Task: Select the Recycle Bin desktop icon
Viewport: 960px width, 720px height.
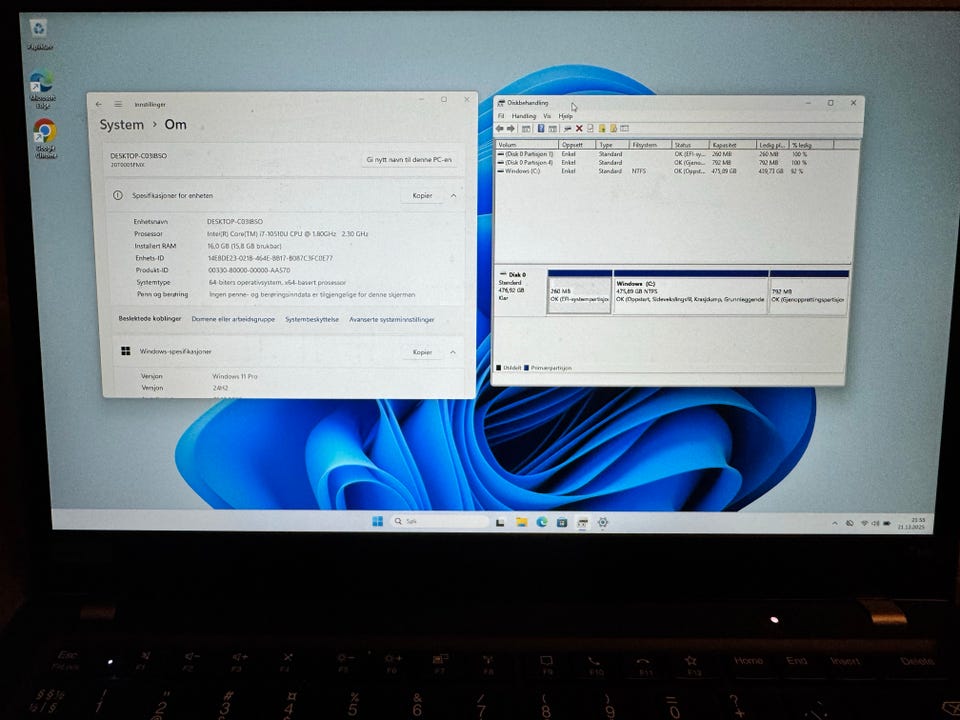Action: coord(39,30)
